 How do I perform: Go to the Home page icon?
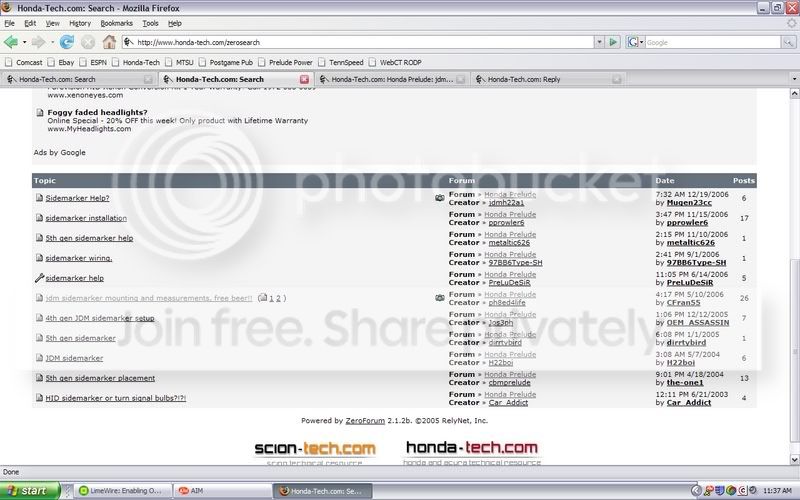(108, 42)
